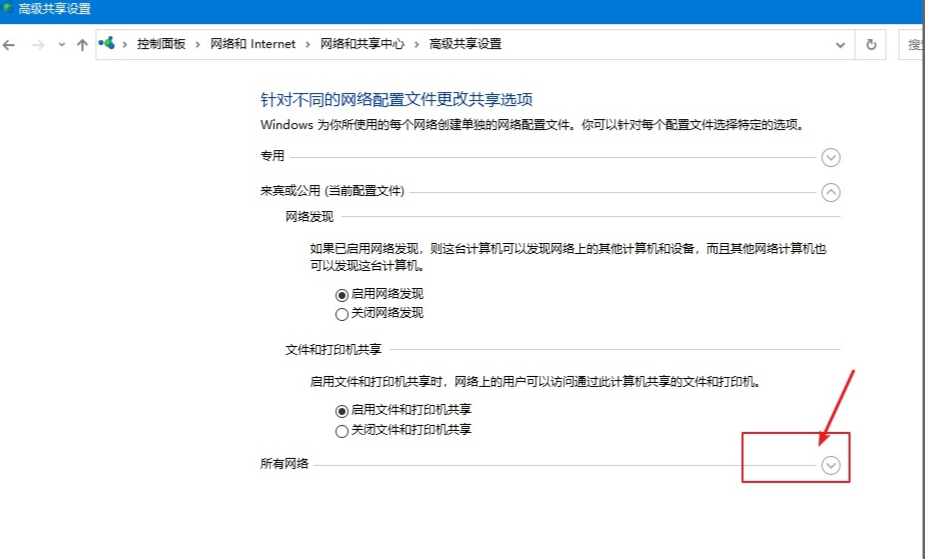Image resolution: width=925 pixels, height=559 pixels.
Task: Click the refresh button beside address bar
Action: coord(871,45)
